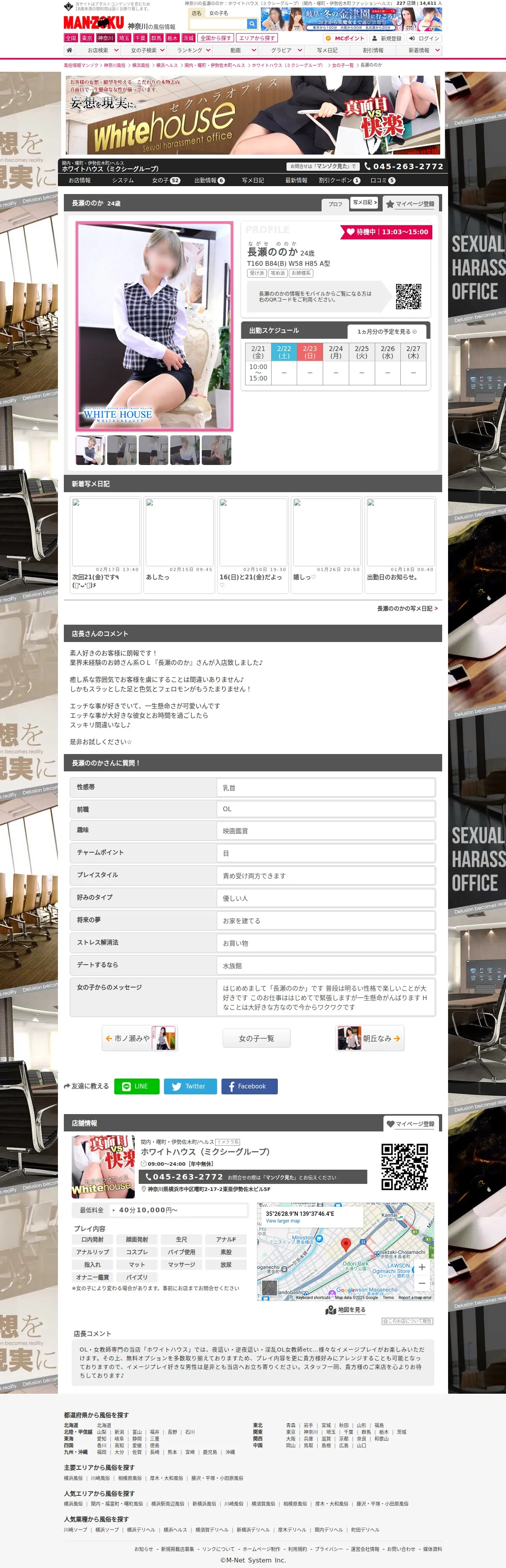Select the 女の子名 search mode
Image resolution: width=506 pixels, height=1568 pixels.
[x=219, y=13]
